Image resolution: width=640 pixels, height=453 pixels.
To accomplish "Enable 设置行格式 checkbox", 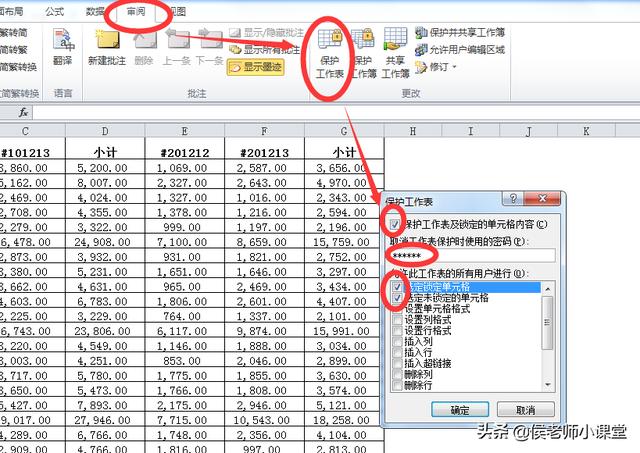I will pos(397,331).
